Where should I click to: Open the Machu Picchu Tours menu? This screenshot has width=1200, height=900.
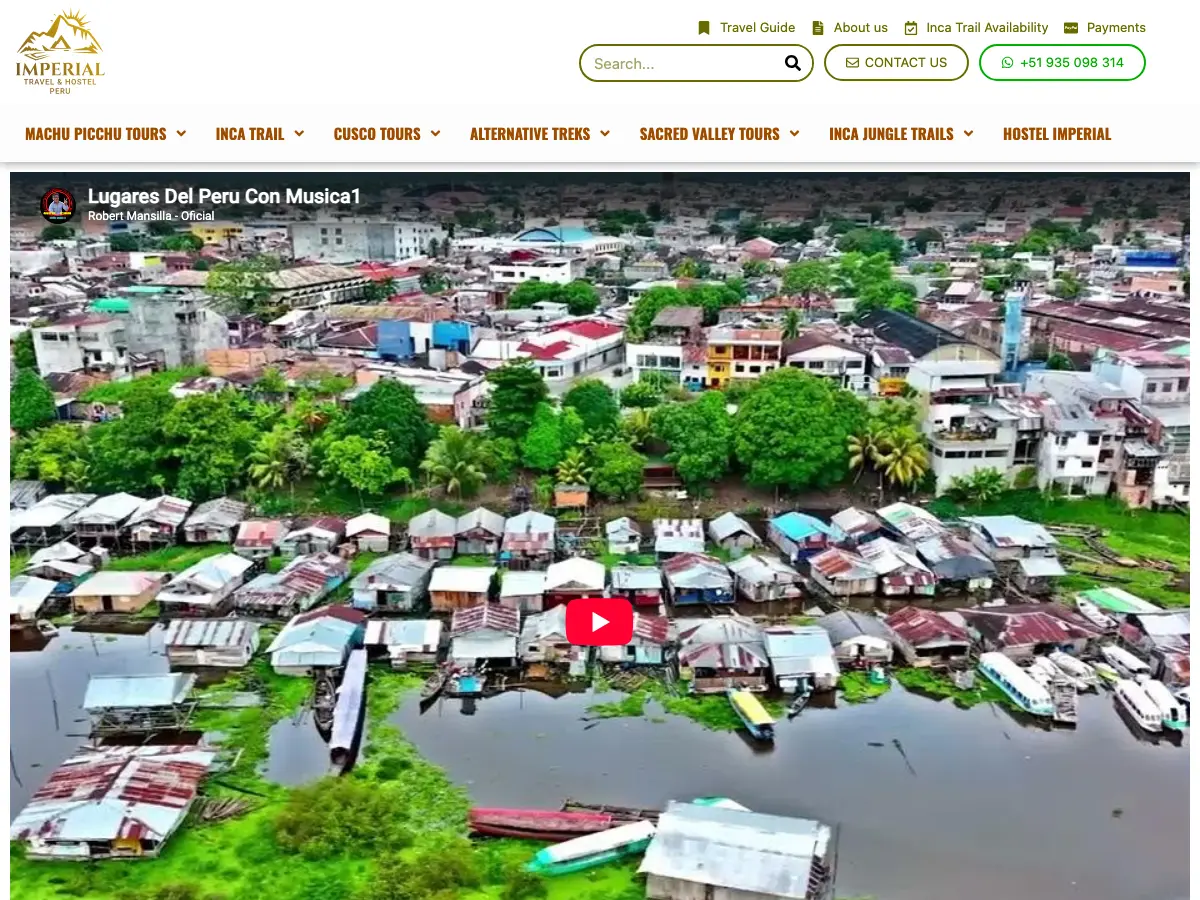(96, 133)
